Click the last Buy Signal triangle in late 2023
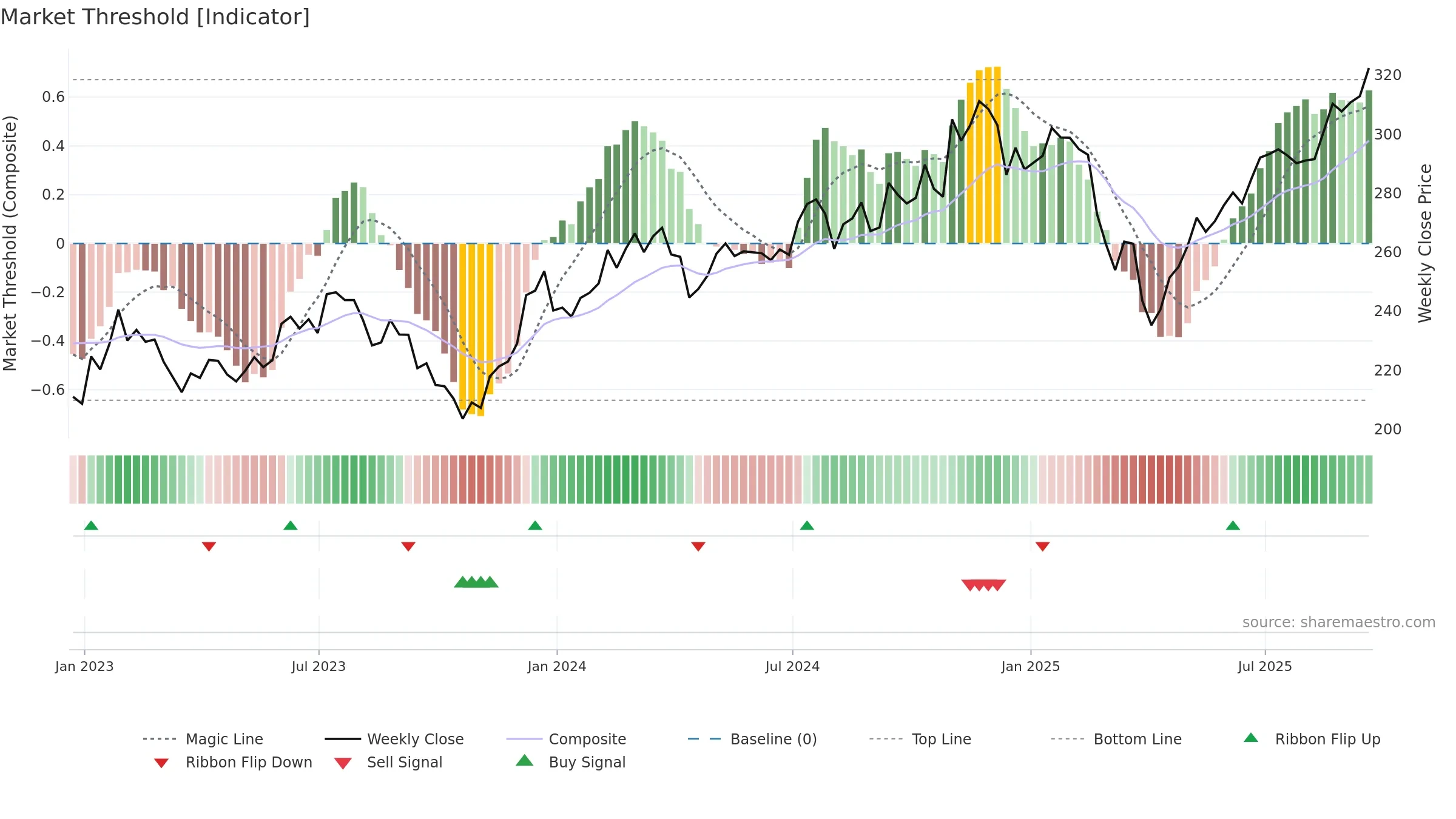Image resolution: width=1456 pixels, height=819 pixels. pos(490,582)
